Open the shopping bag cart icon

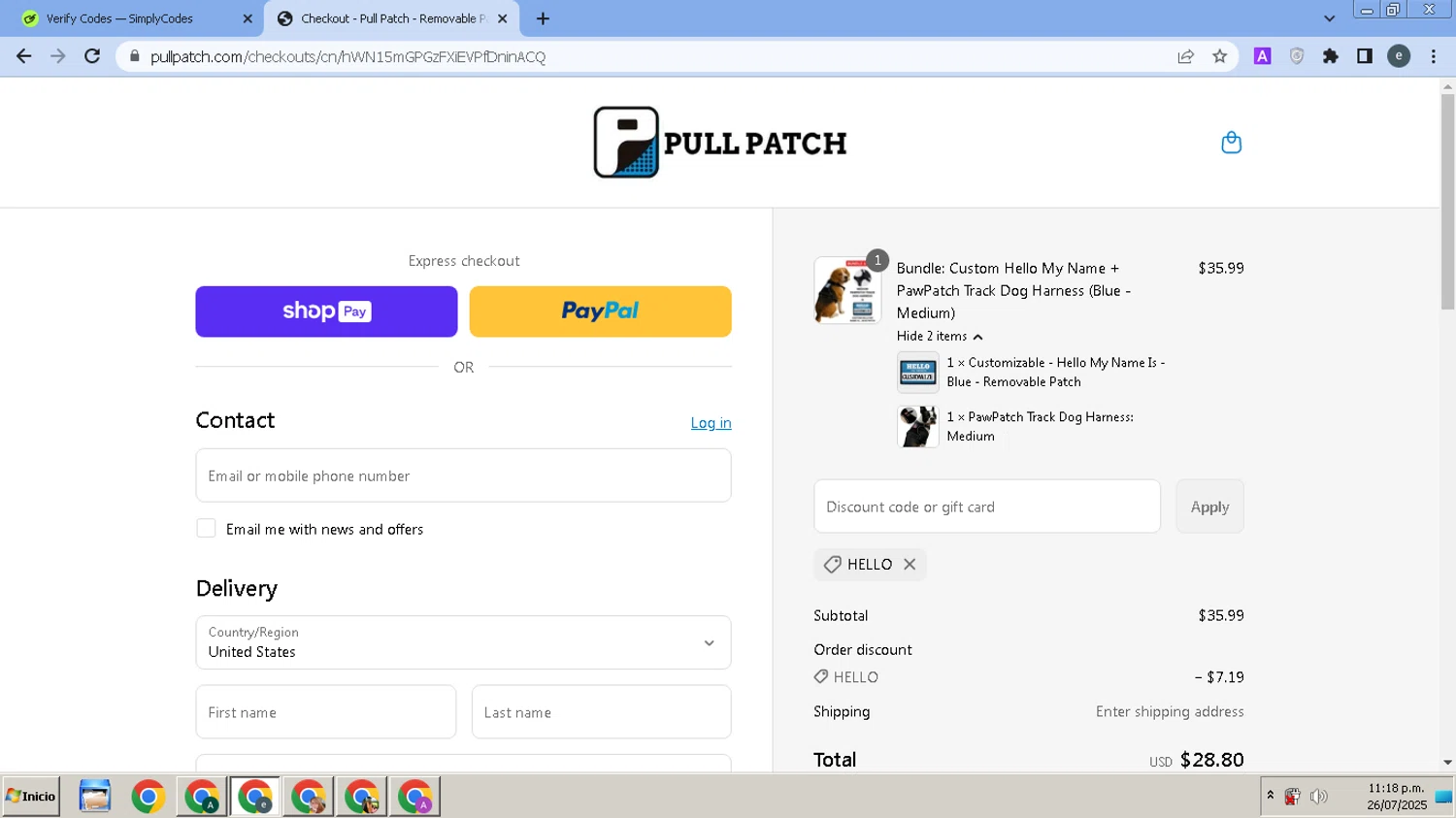(1231, 143)
